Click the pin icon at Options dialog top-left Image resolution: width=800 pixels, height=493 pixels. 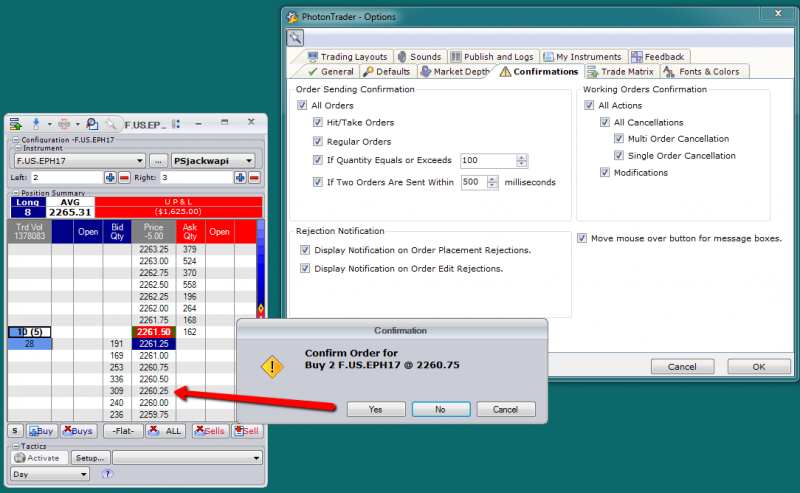tap(295, 37)
